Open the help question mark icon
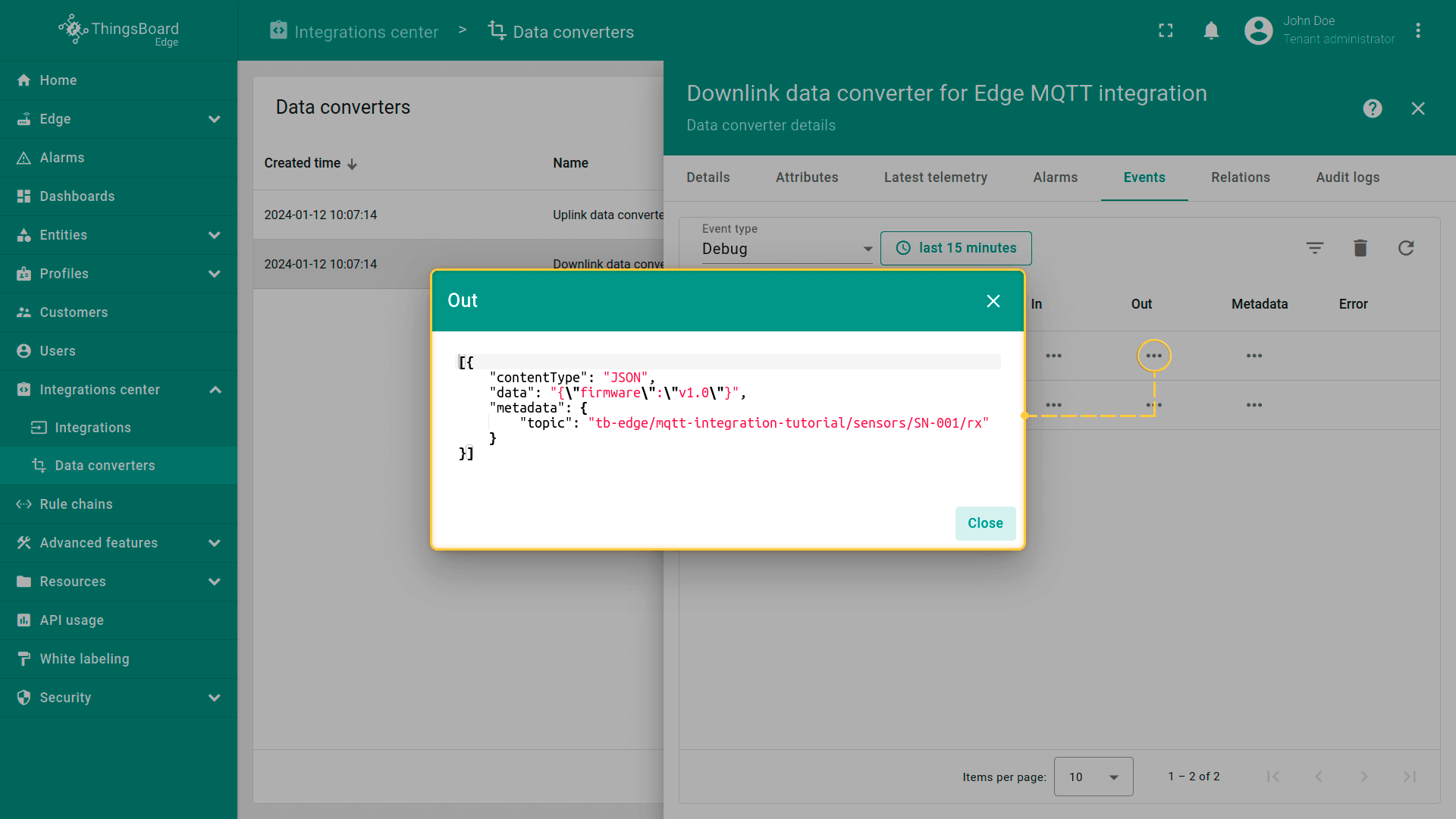Image resolution: width=1456 pixels, height=819 pixels. 1372,108
